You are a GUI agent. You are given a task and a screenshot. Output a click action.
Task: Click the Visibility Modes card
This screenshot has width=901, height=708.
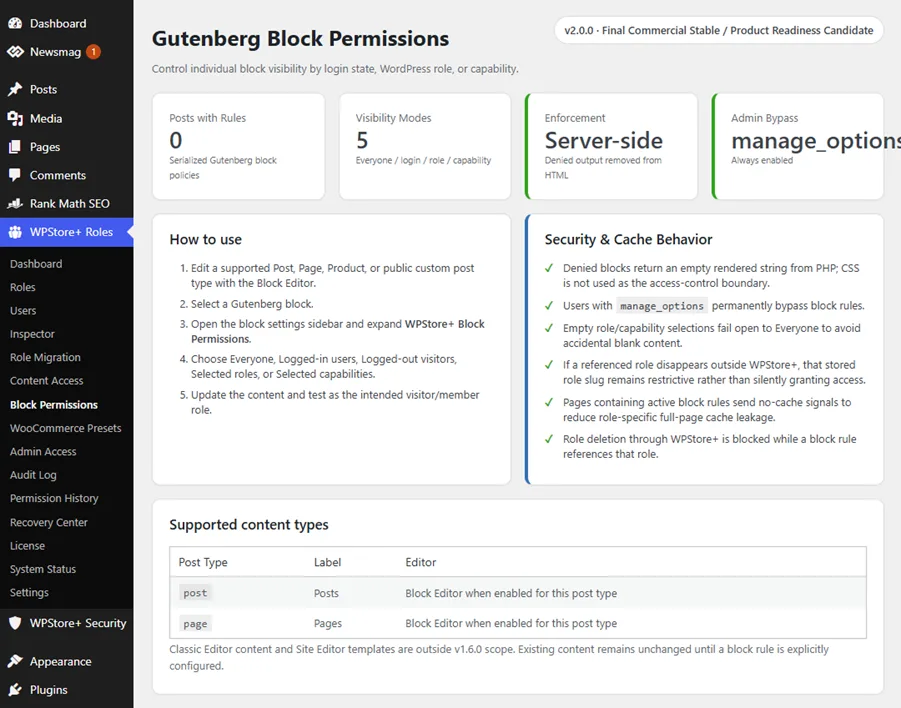coord(425,147)
